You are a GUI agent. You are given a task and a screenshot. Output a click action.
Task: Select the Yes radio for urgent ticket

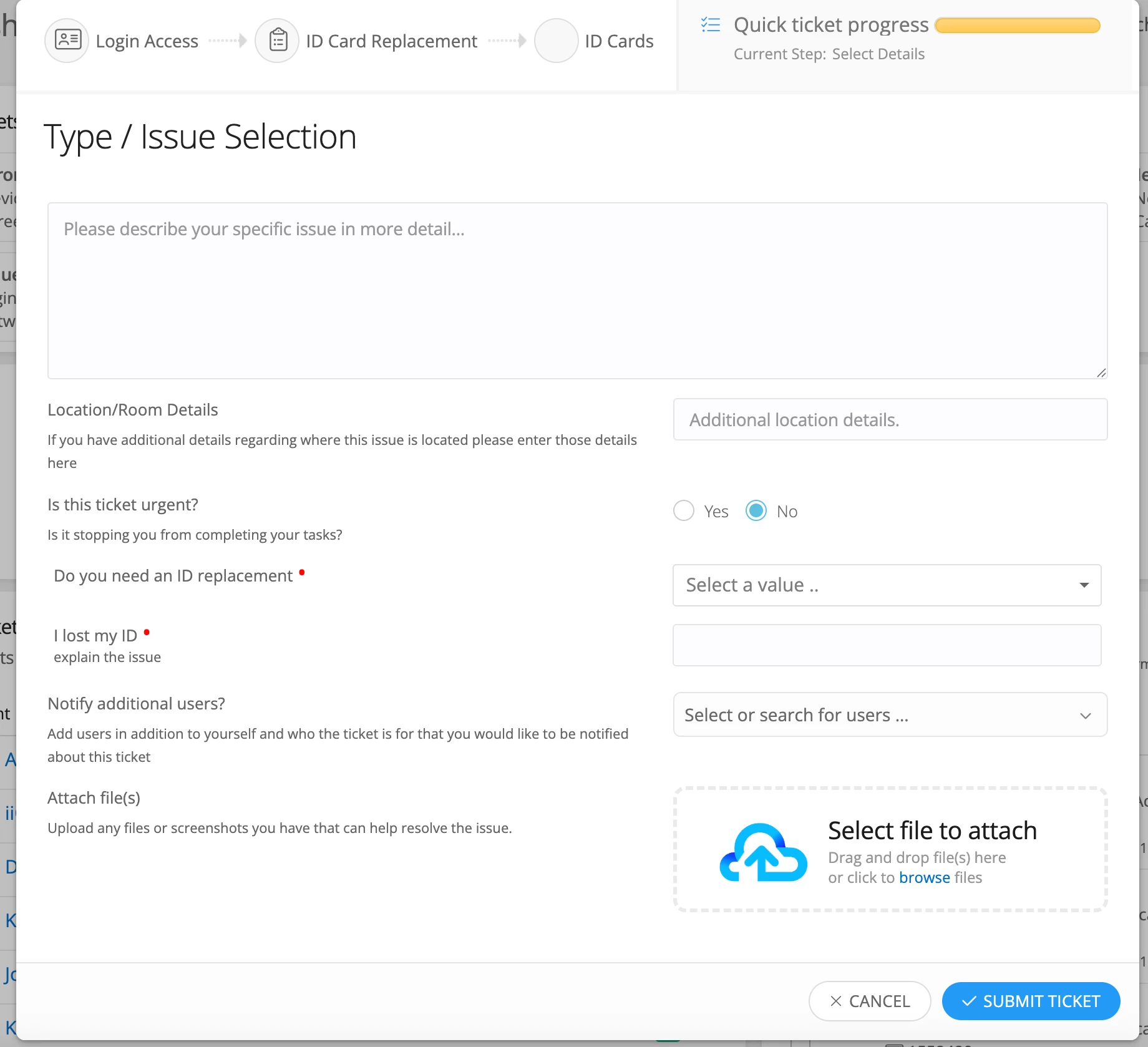(684, 511)
